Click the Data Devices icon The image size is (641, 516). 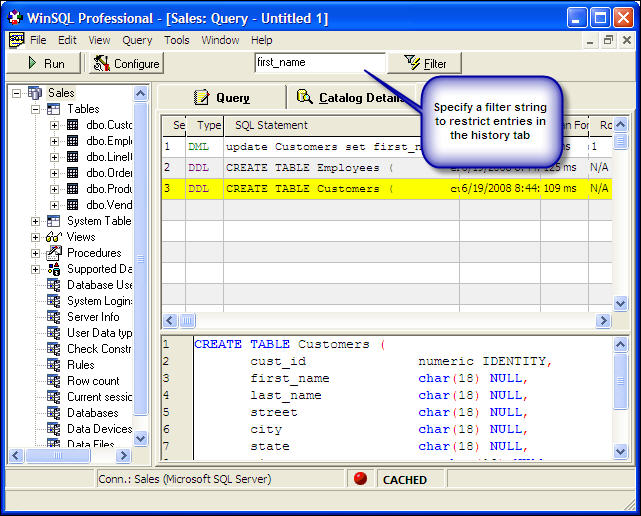[54, 428]
